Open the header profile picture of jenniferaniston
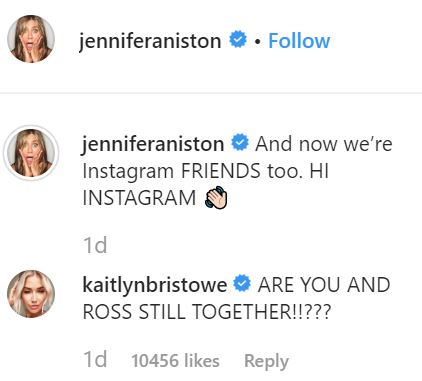This screenshot has height=381, width=422. [31, 39]
